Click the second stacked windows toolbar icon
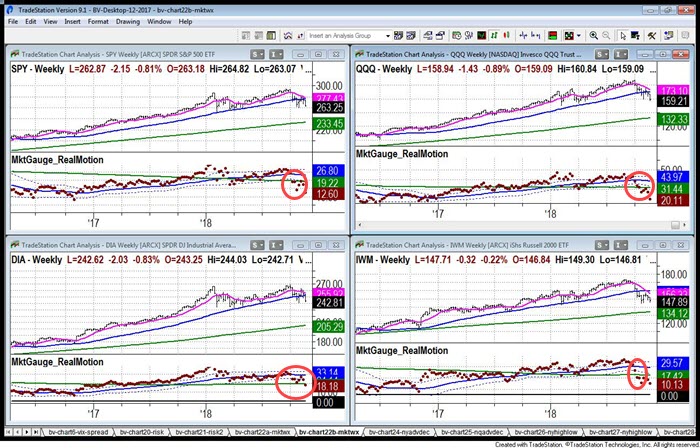Screen dimensions: 700x448 pyautogui.click(x=441, y=36)
